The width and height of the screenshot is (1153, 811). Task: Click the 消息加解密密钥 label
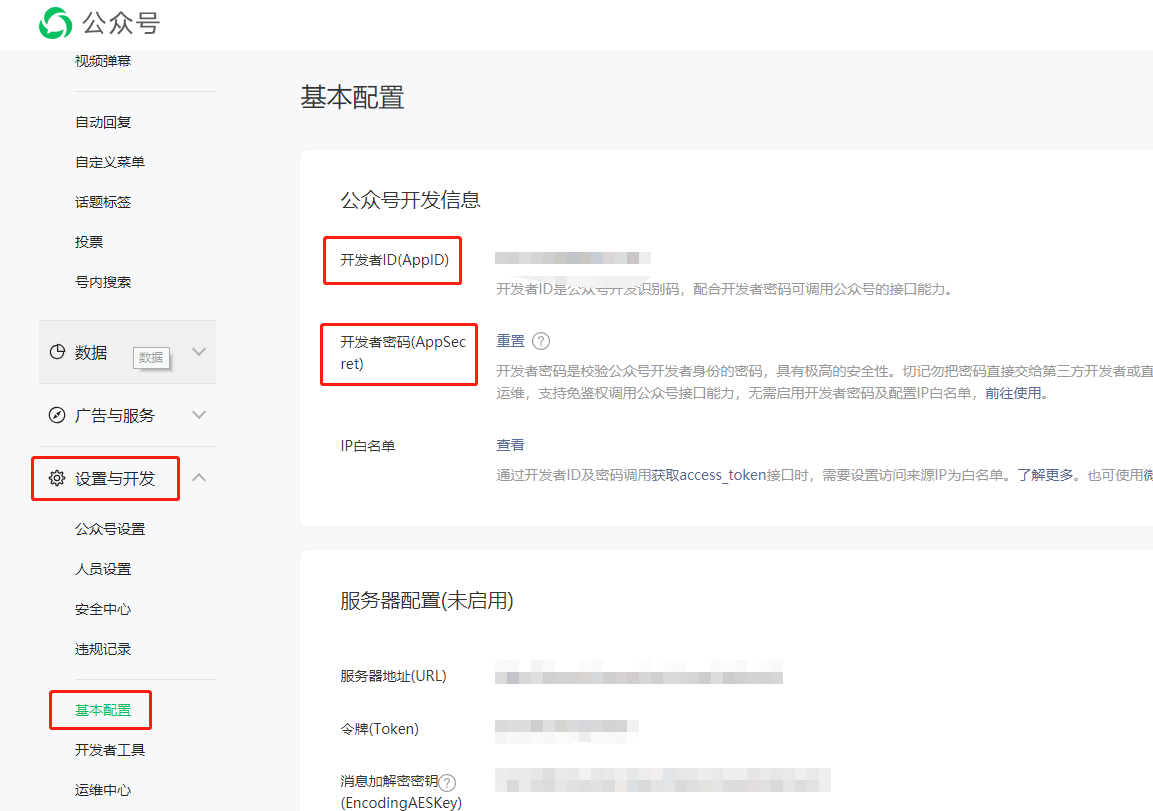[389, 781]
